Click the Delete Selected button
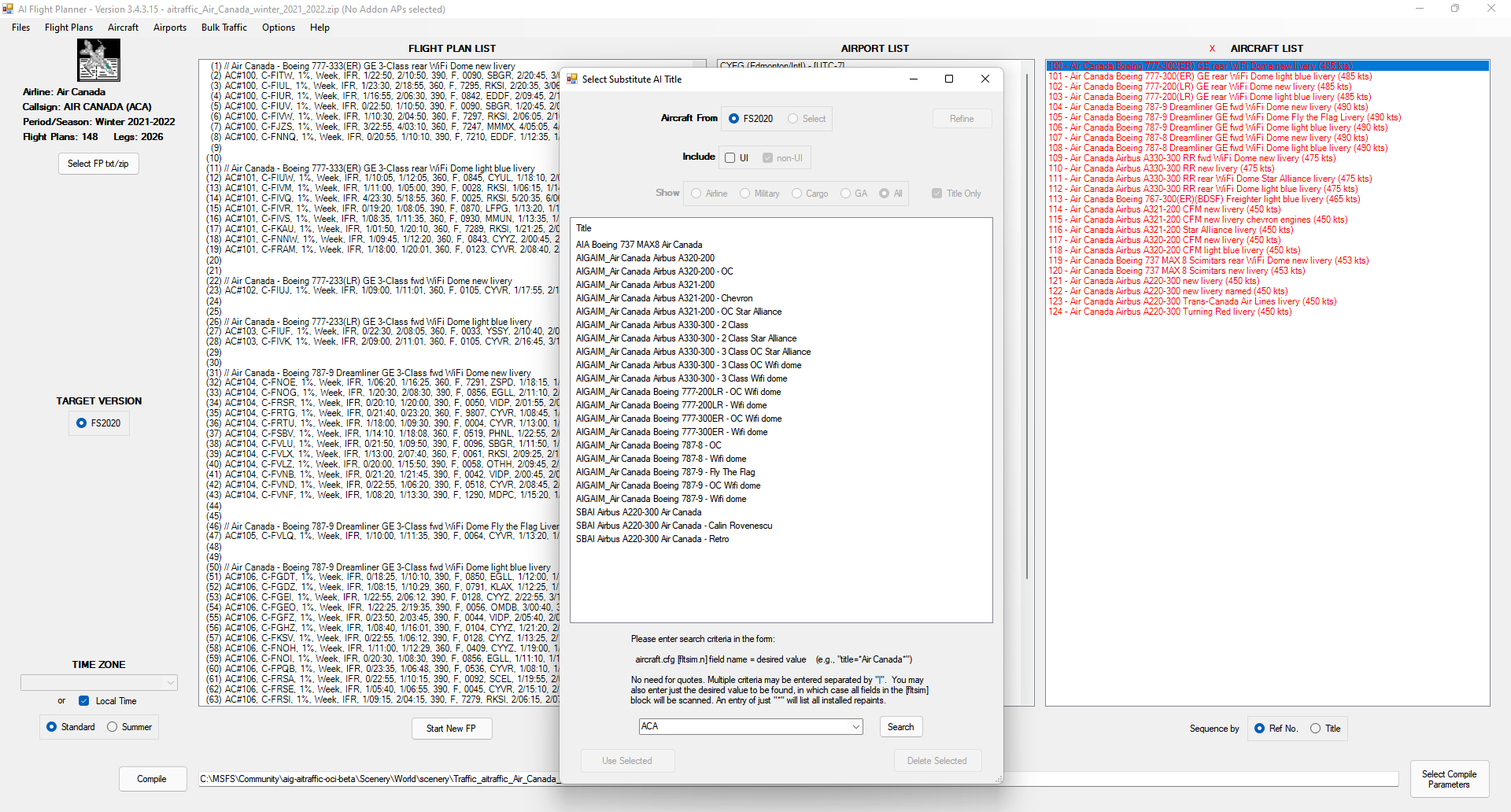This screenshot has width=1511, height=812. (937, 761)
